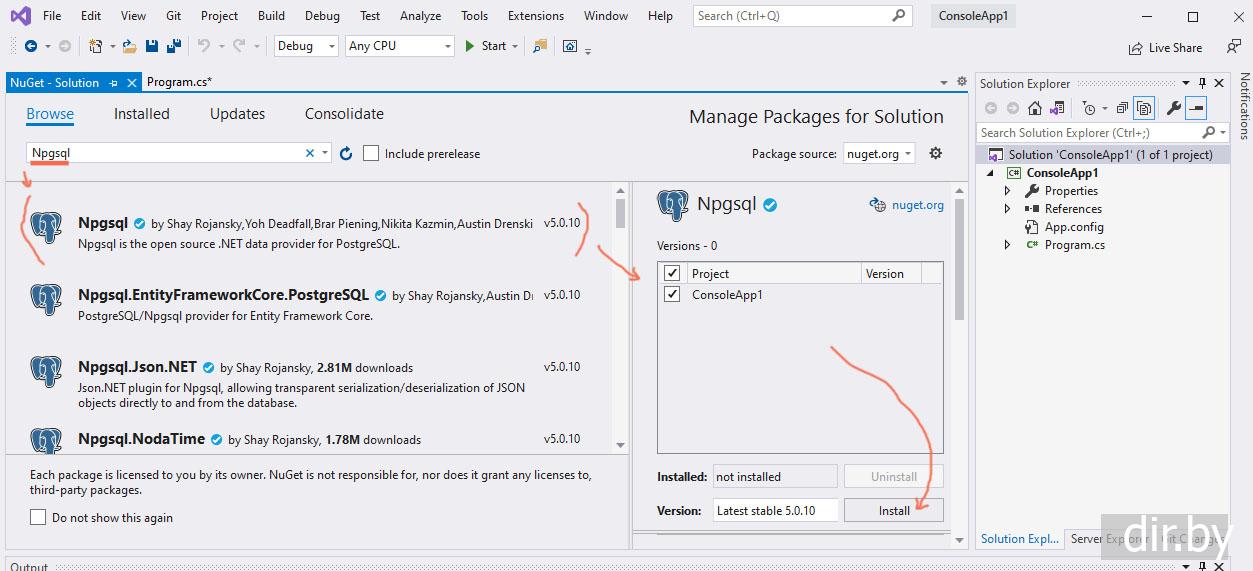The height and width of the screenshot is (571, 1253).
Task: Switch to the Installed tab
Action: tap(142, 114)
